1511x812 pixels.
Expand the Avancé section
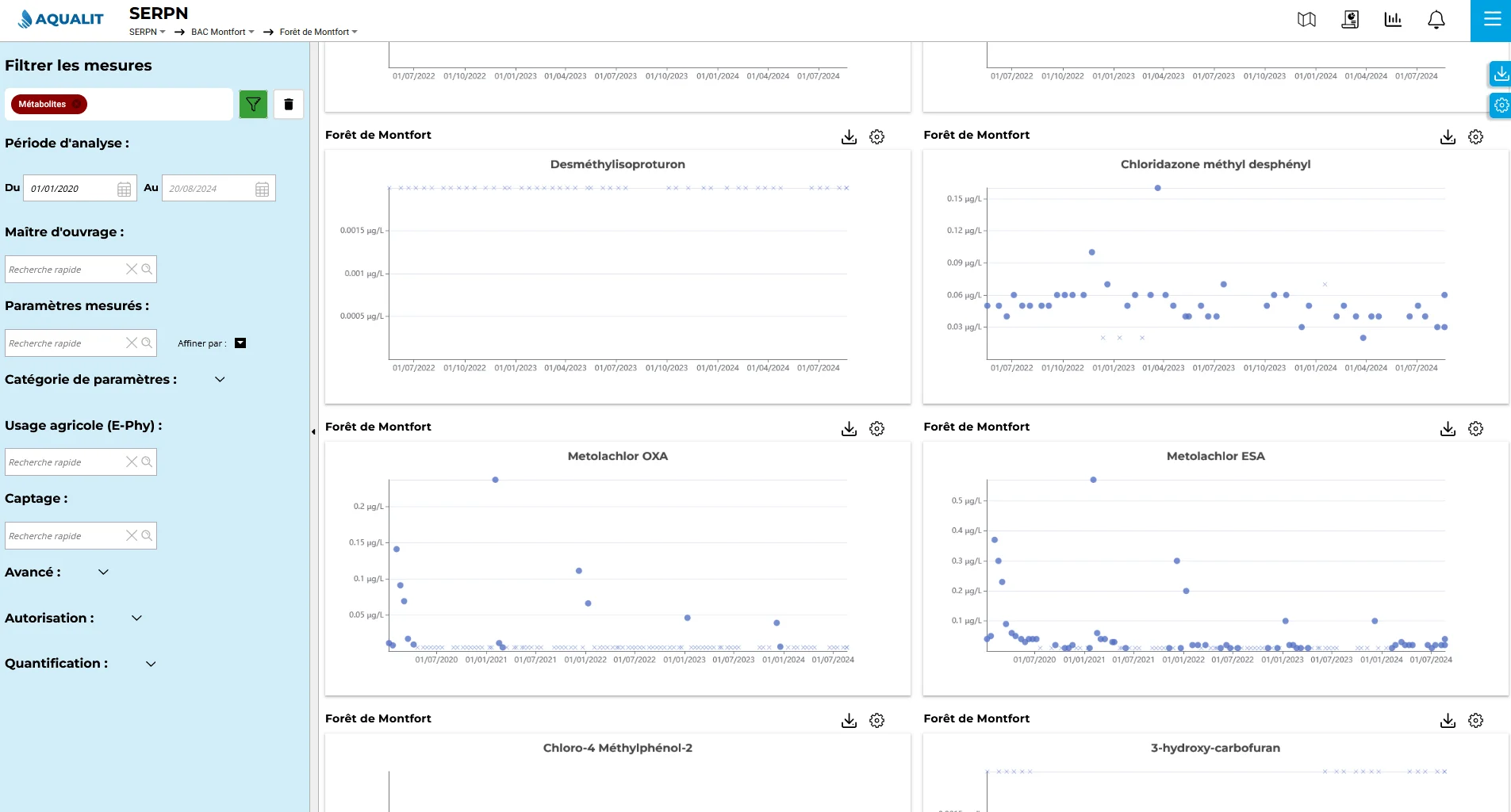click(x=103, y=573)
